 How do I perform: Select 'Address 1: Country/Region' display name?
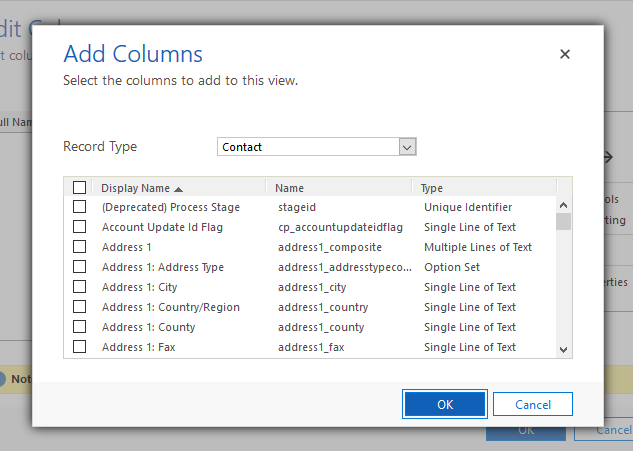coord(171,307)
